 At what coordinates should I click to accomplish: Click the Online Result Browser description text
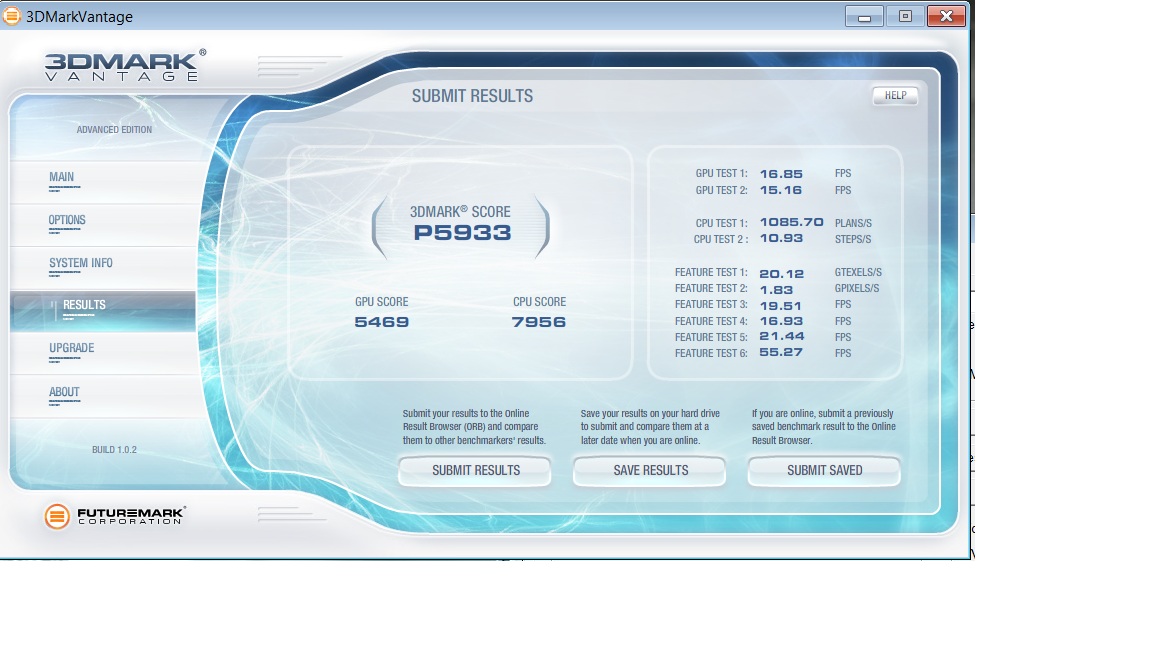click(x=474, y=427)
